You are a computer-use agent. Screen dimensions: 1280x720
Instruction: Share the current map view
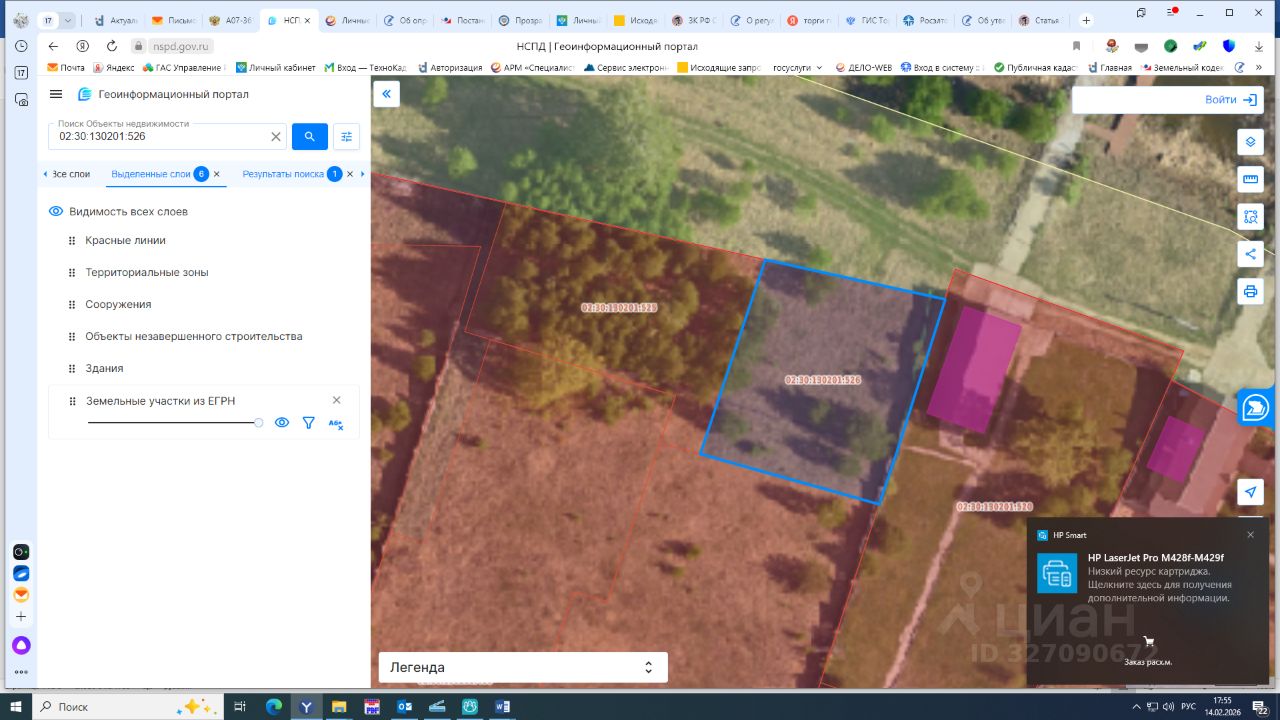1250,254
